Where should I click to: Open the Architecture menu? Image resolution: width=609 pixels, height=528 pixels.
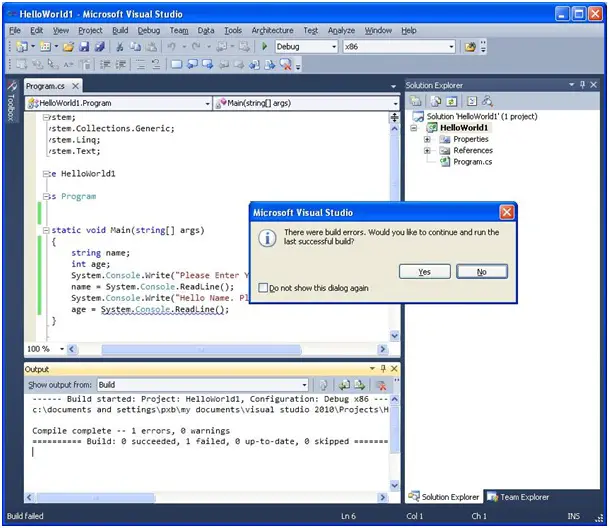tap(272, 30)
